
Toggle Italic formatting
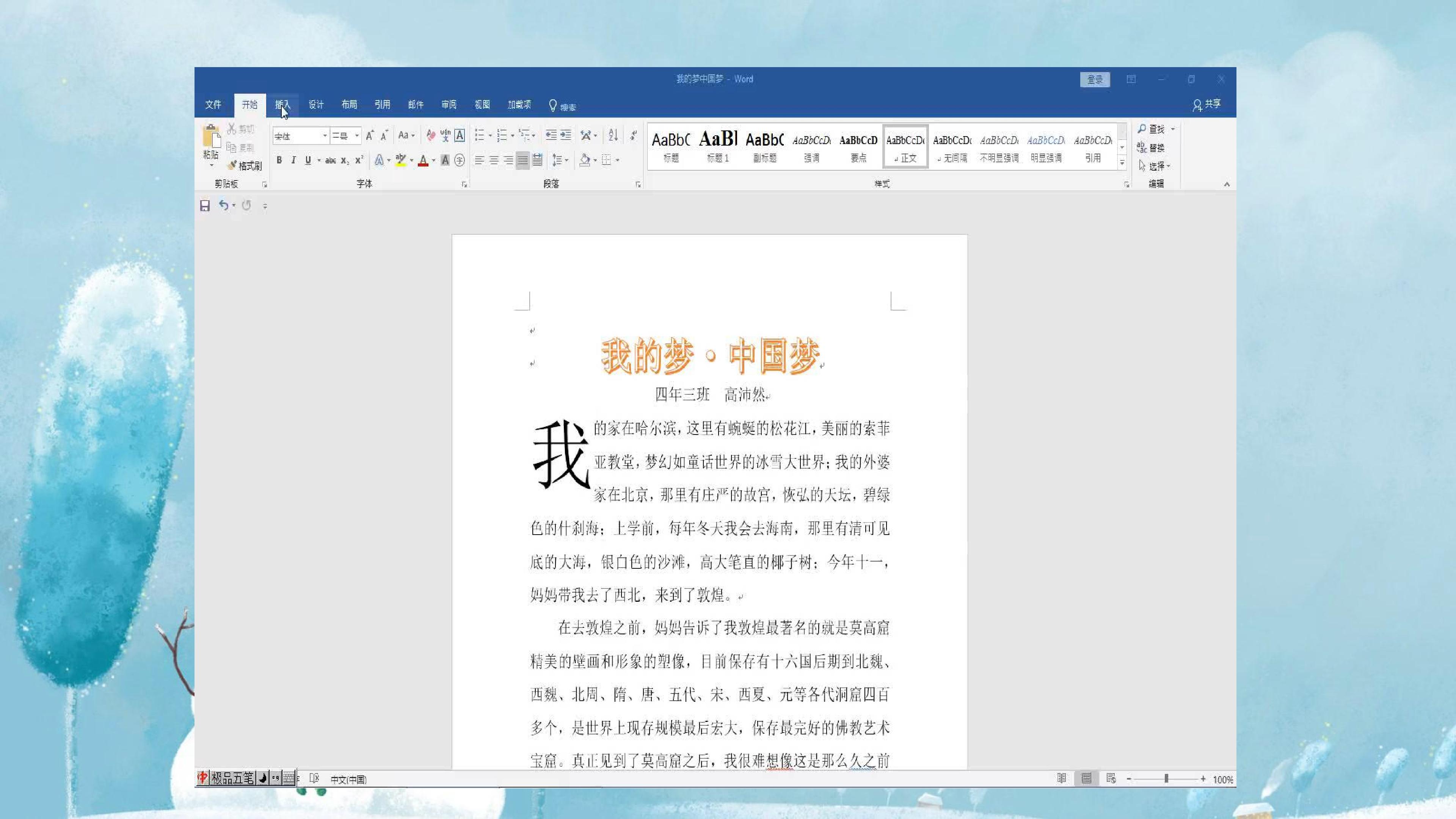point(293,160)
